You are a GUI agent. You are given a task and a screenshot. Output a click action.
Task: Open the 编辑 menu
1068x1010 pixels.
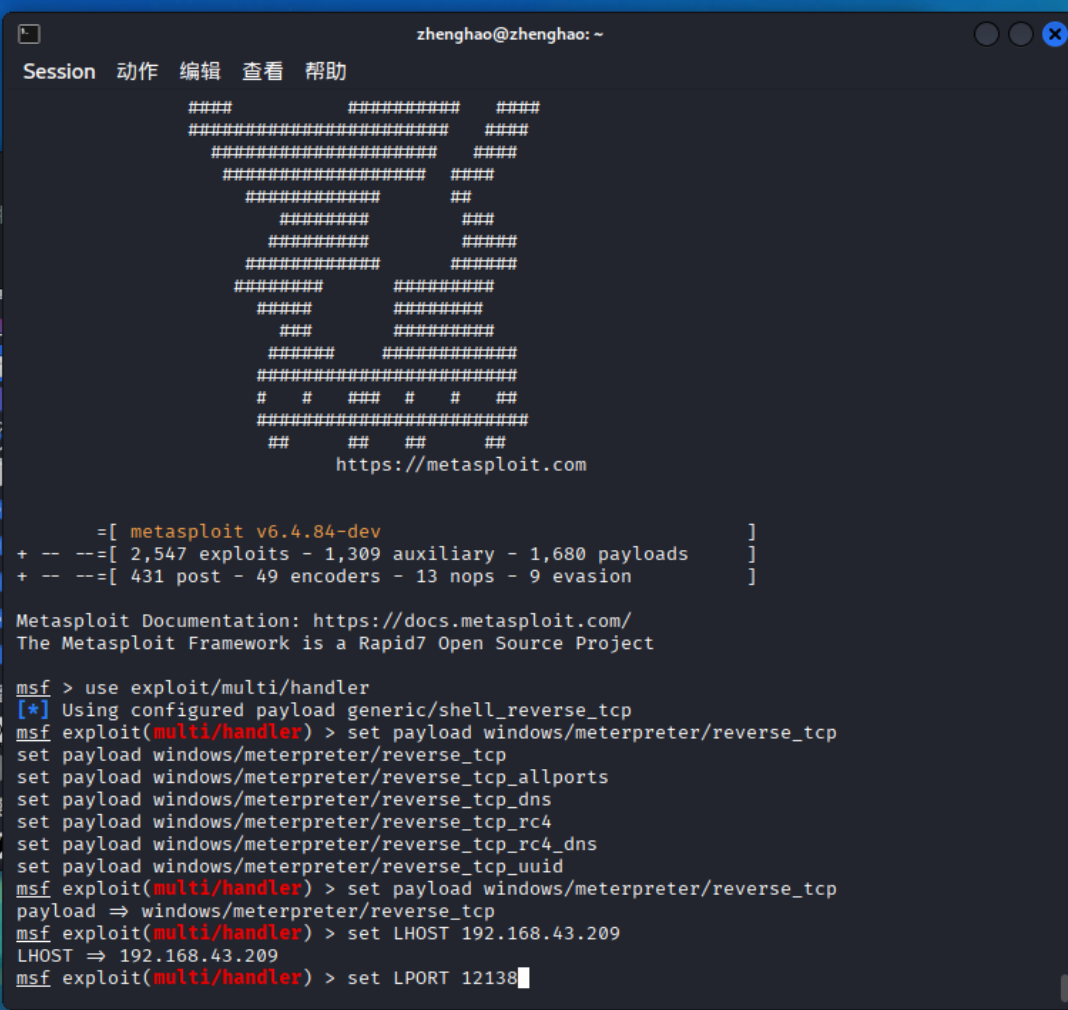(x=200, y=72)
